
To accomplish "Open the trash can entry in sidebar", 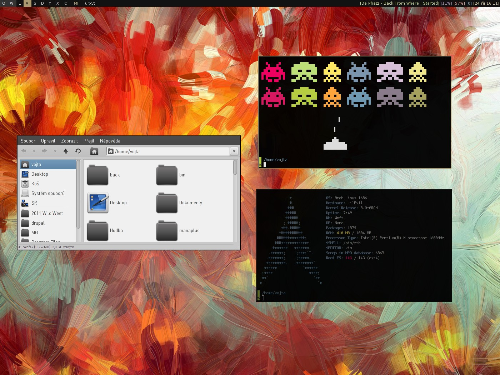I will click(48, 184).
